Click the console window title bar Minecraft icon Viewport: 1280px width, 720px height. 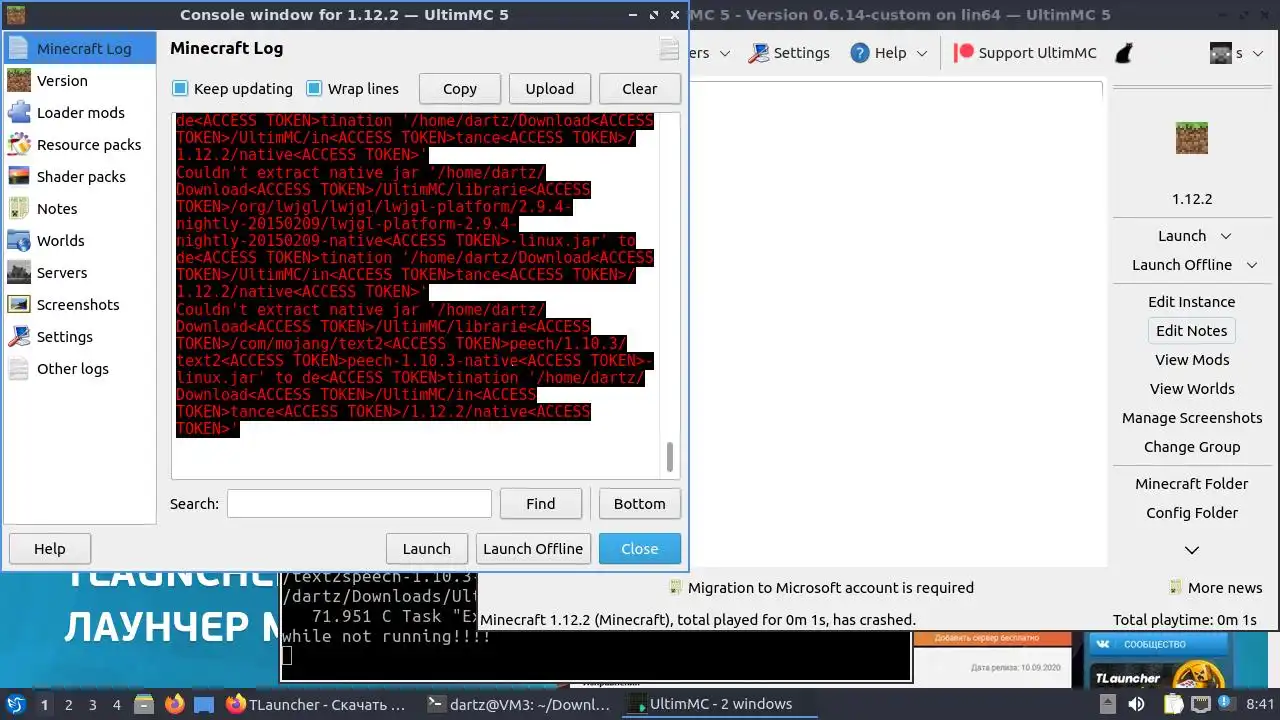click(16, 15)
